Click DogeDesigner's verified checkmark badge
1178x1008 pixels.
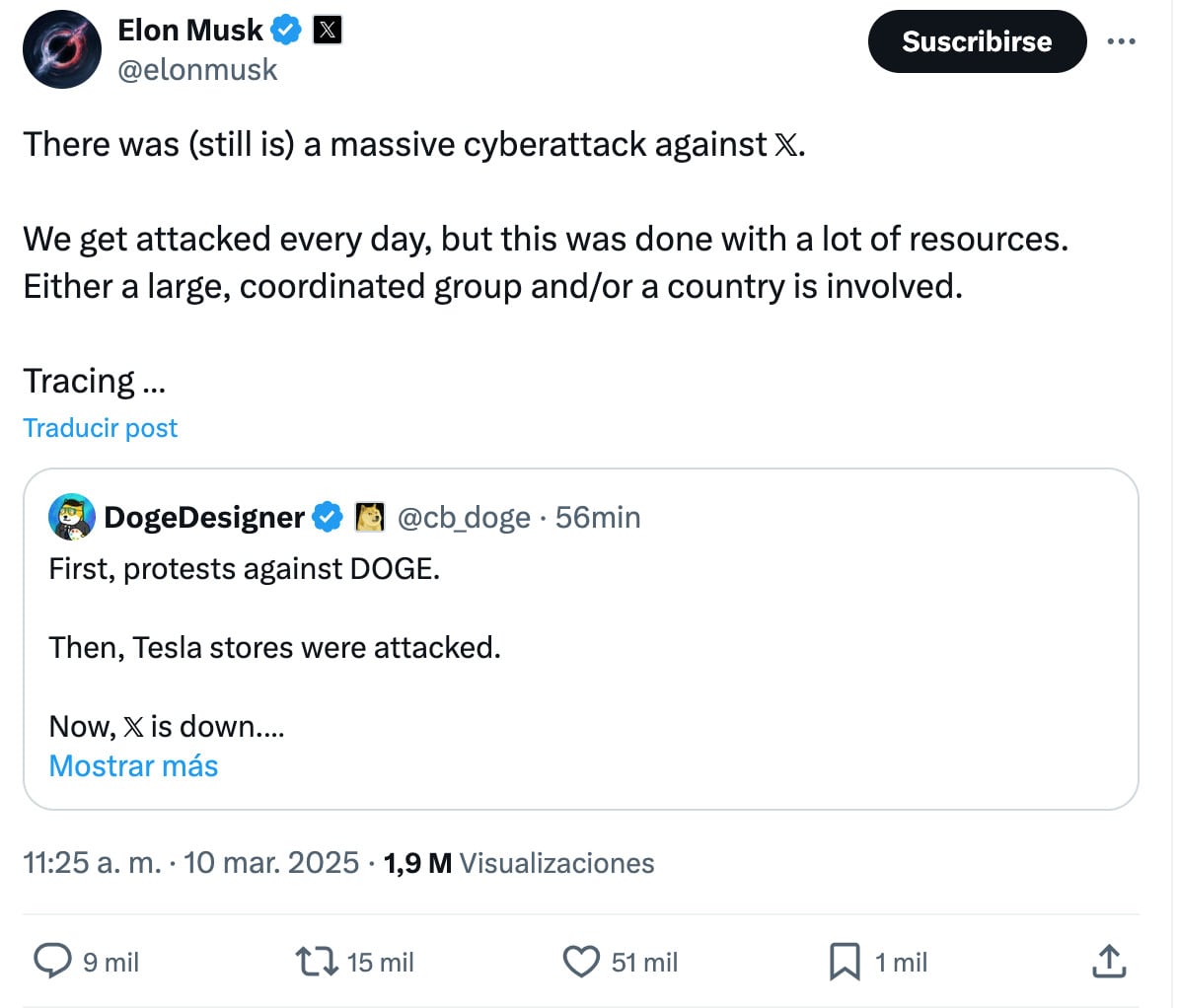[x=328, y=517]
